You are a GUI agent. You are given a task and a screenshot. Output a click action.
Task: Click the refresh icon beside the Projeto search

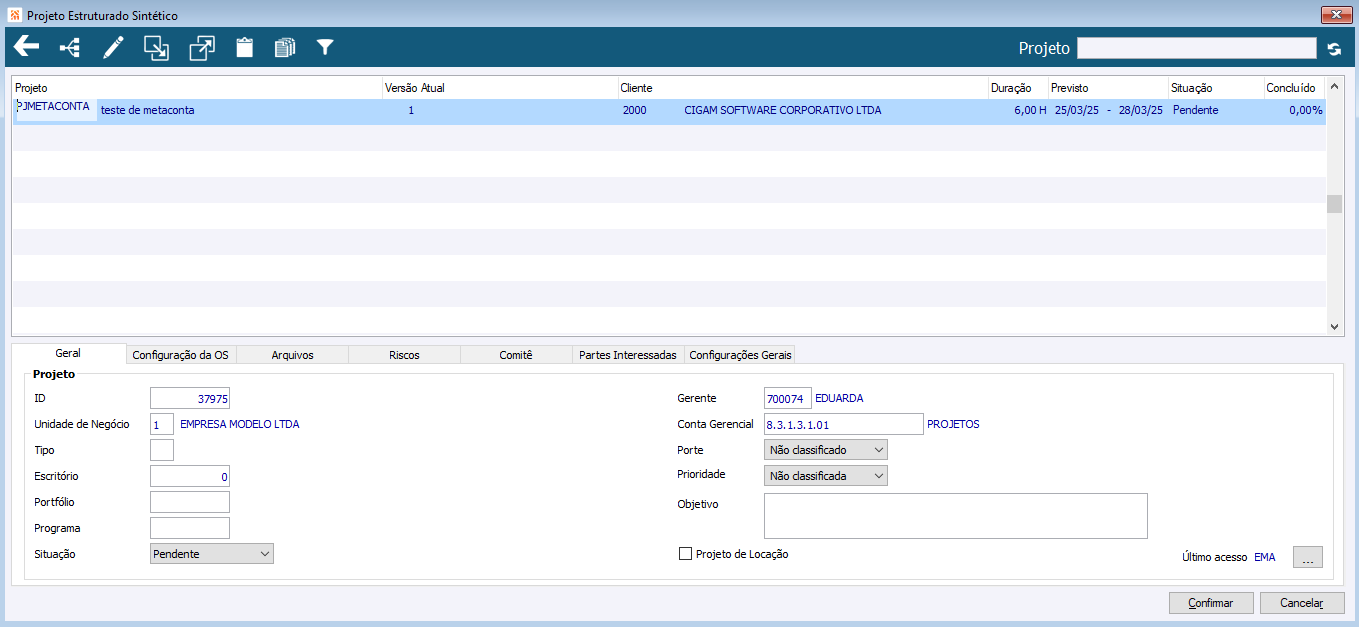click(x=1334, y=49)
